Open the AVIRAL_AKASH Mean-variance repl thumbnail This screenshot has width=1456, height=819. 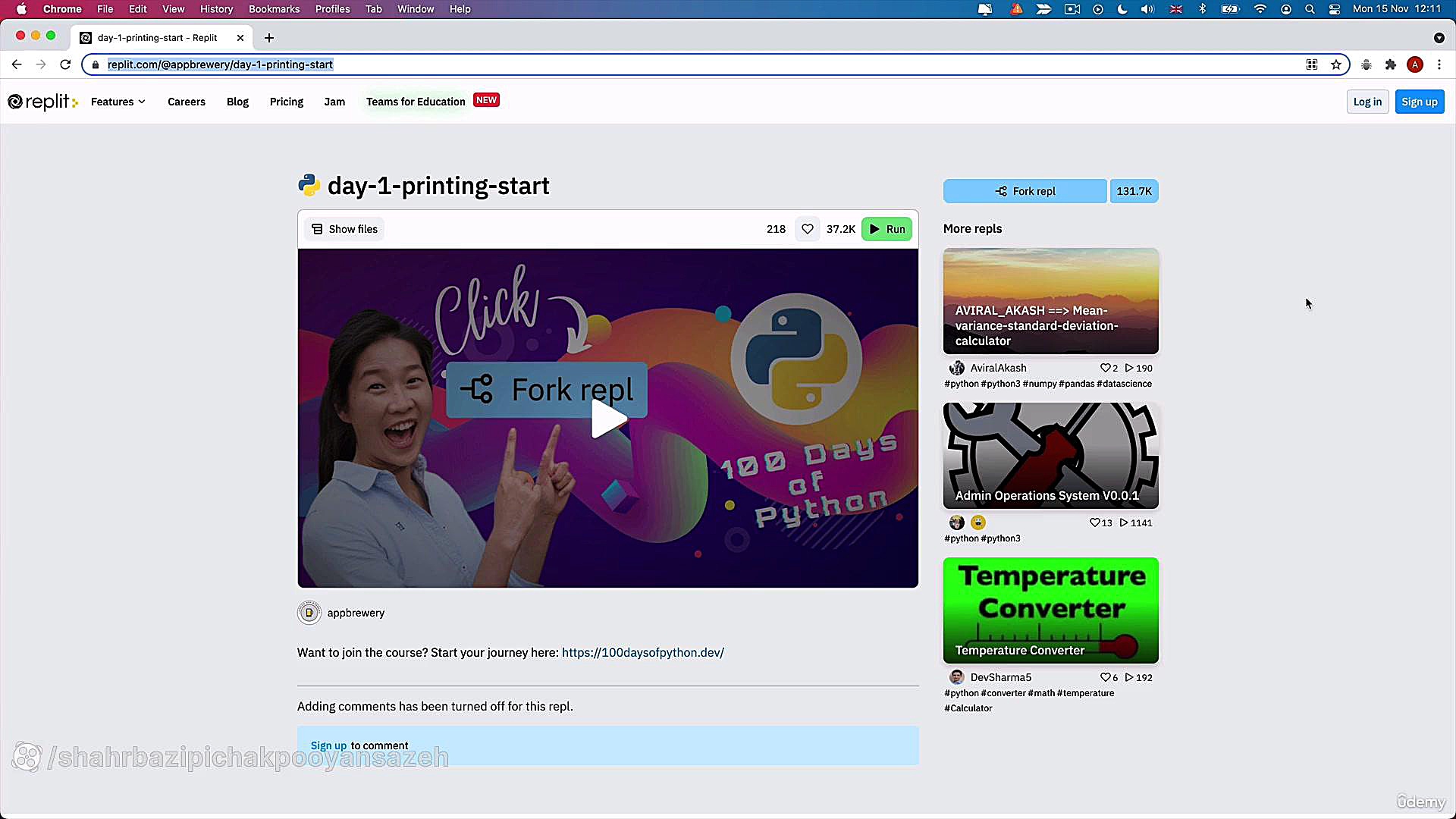(1051, 301)
